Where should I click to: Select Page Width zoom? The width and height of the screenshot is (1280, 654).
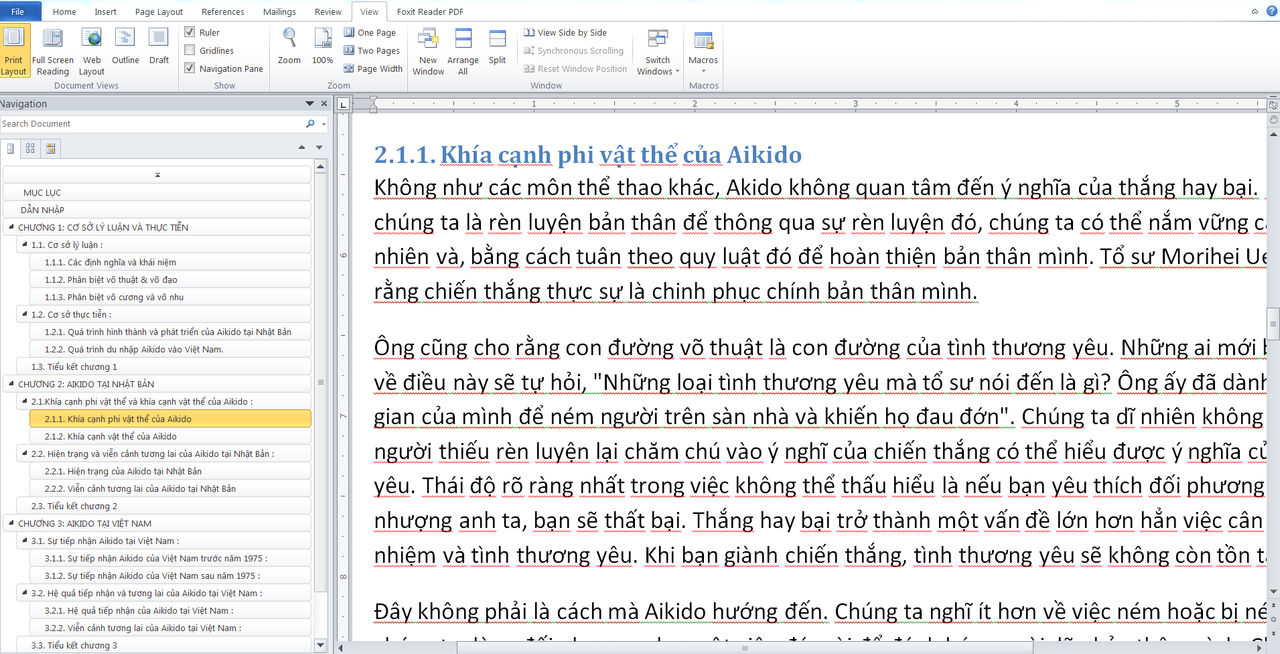(373, 69)
